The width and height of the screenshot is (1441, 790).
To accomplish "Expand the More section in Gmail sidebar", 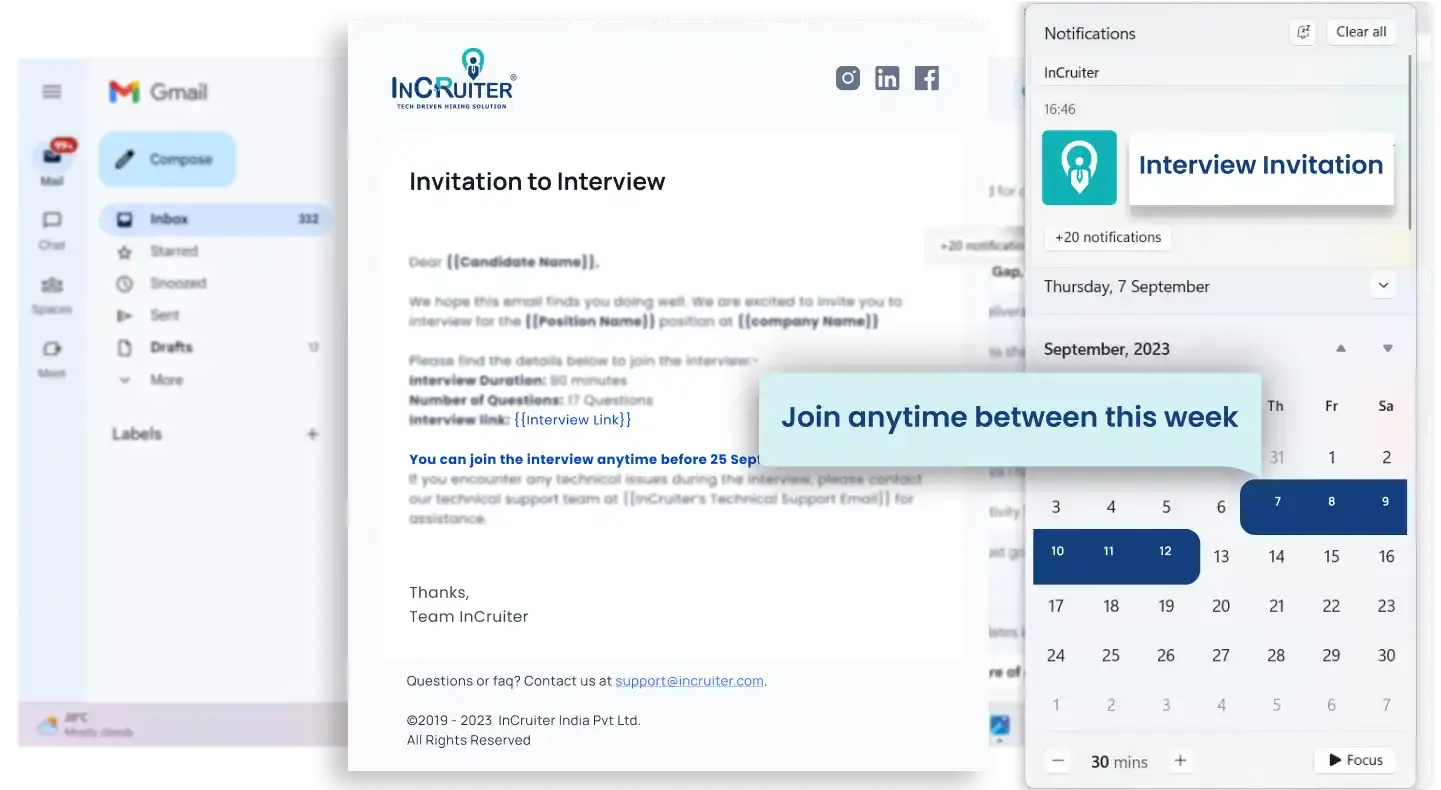I will pyautogui.click(x=167, y=380).
